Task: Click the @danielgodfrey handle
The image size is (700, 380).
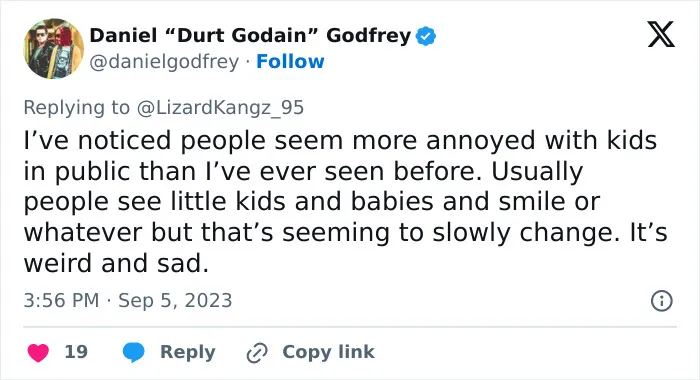Action: pos(164,62)
